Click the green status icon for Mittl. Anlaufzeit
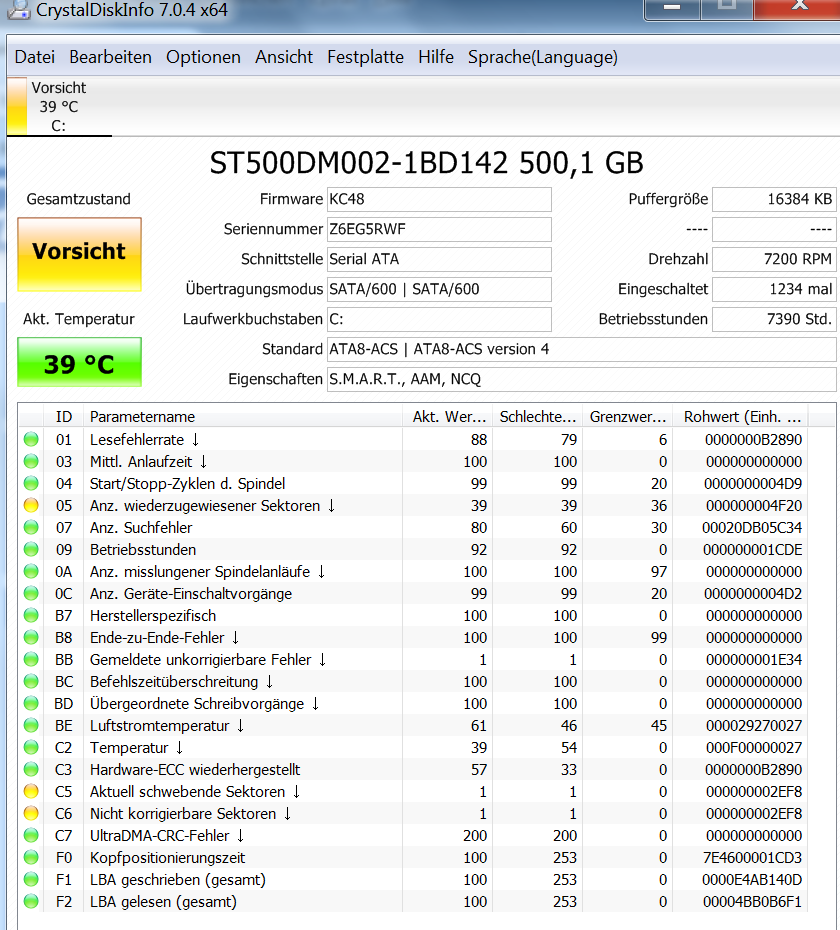Image resolution: width=840 pixels, height=930 pixels. tap(31, 461)
